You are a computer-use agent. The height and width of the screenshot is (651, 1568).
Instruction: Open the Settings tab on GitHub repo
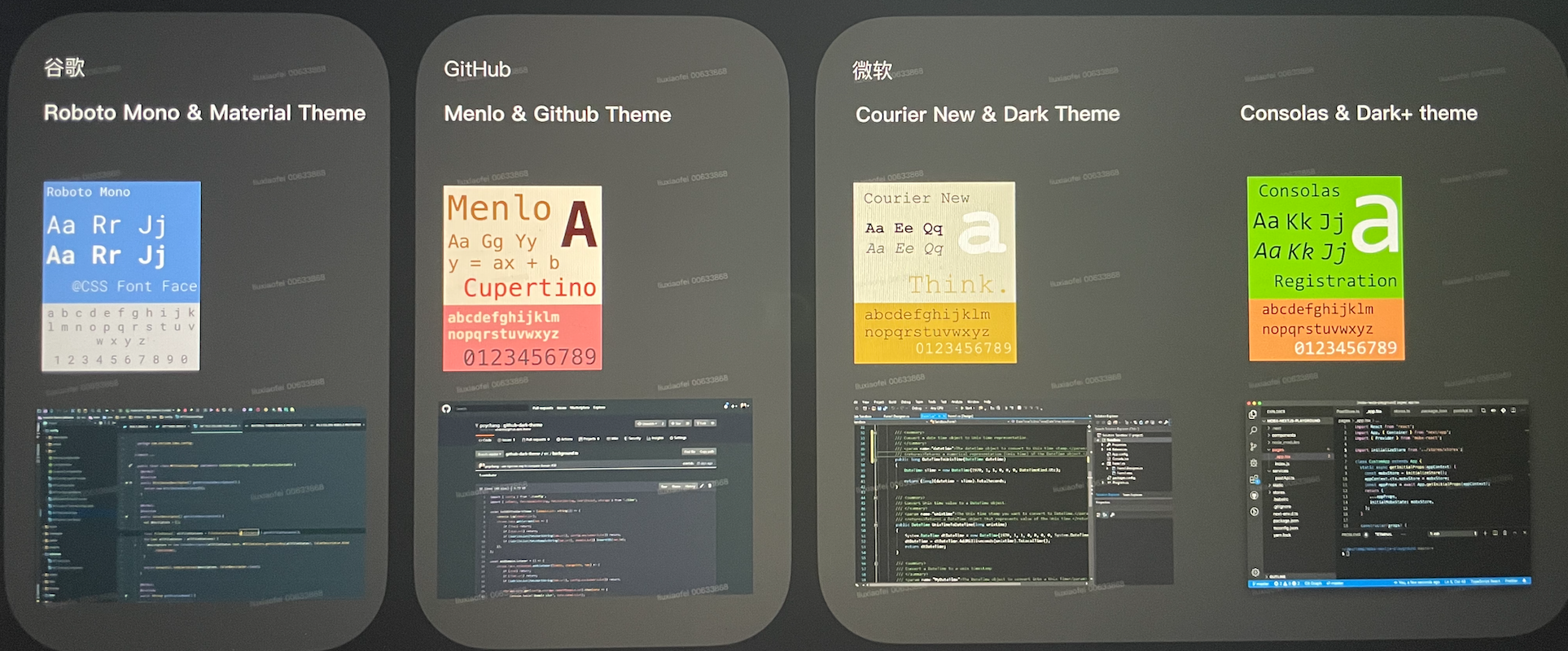pos(678,438)
